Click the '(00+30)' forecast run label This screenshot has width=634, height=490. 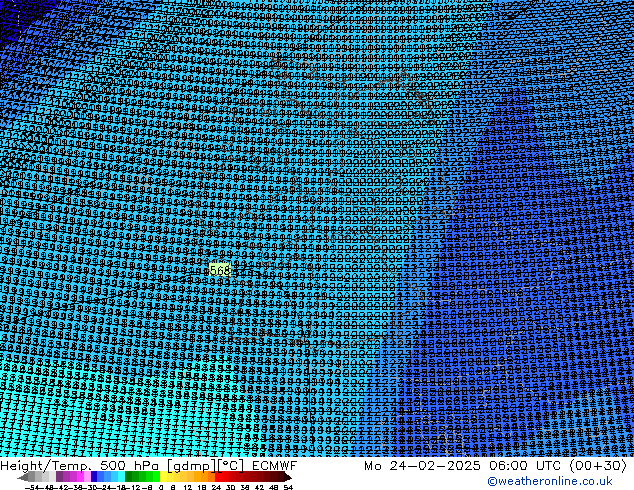(598, 466)
